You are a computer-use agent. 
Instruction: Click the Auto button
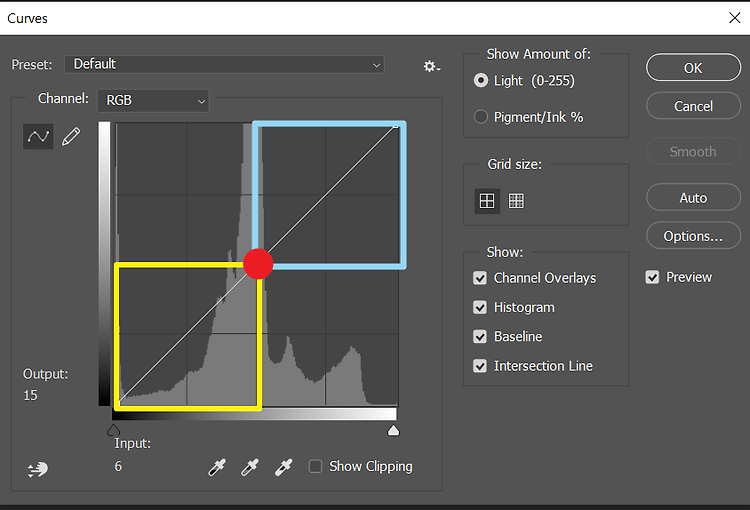coord(693,198)
